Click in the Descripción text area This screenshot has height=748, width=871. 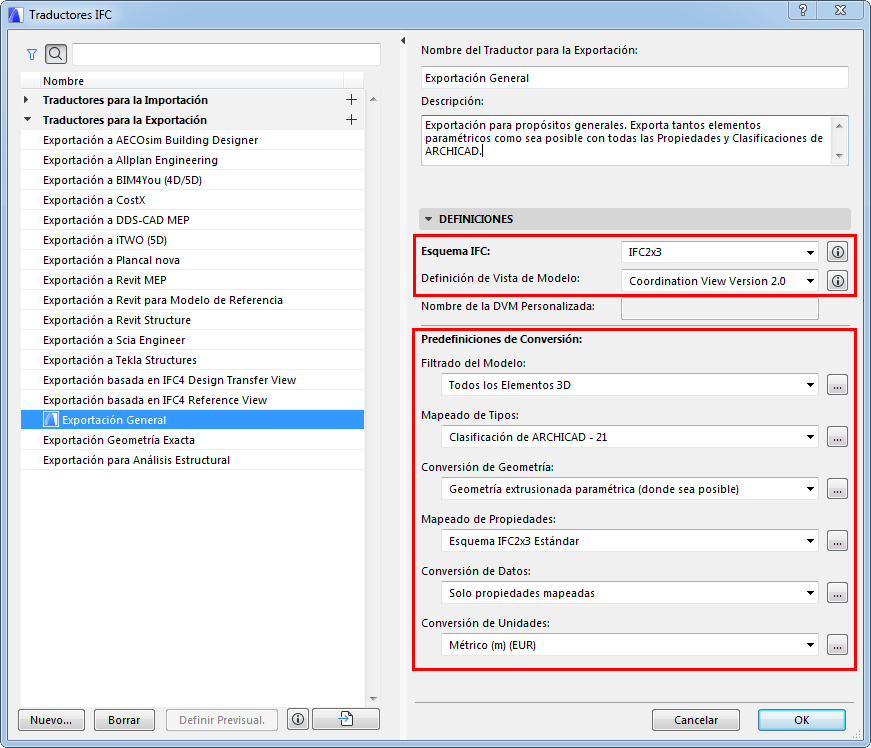click(627, 140)
